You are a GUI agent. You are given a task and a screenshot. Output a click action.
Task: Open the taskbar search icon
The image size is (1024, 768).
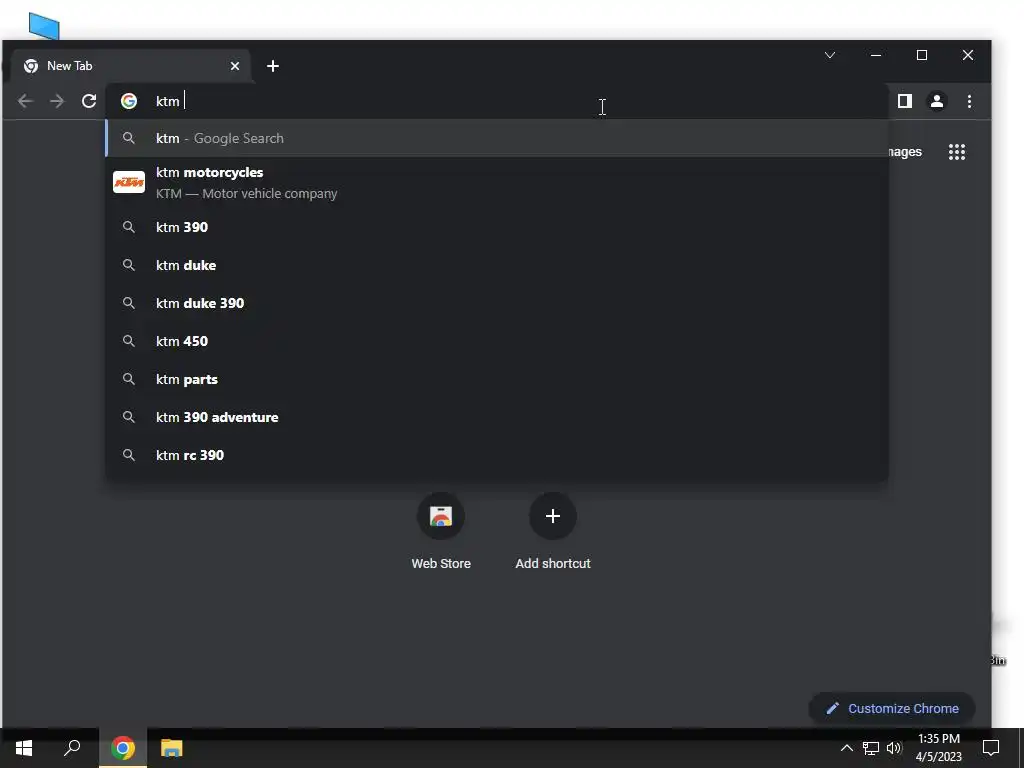pos(72,748)
